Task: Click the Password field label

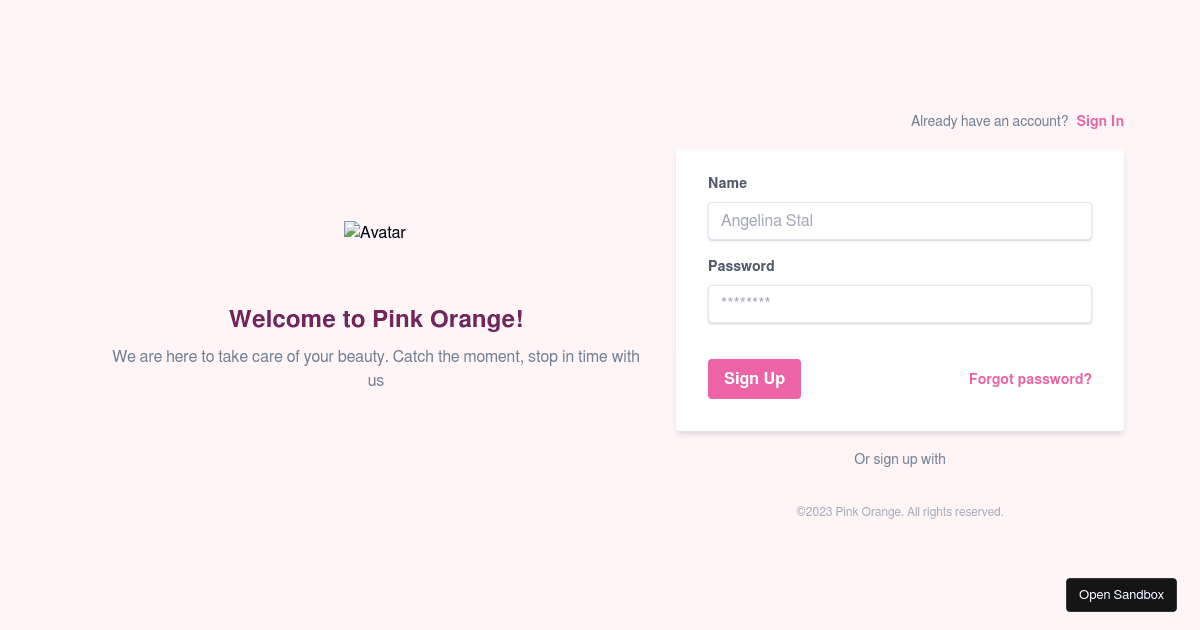Action: pyautogui.click(x=741, y=266)
